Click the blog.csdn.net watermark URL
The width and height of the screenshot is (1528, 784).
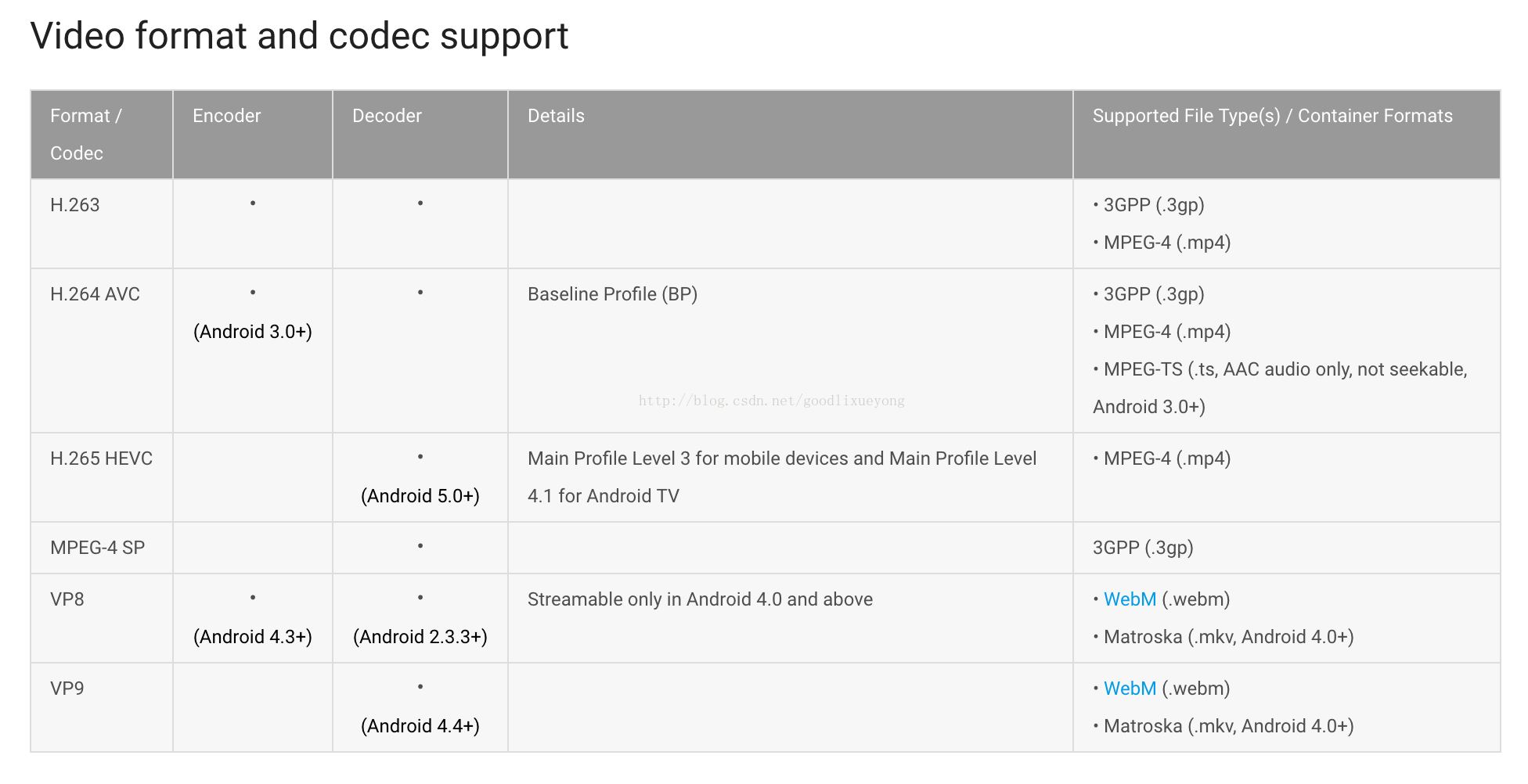point(771,401)
